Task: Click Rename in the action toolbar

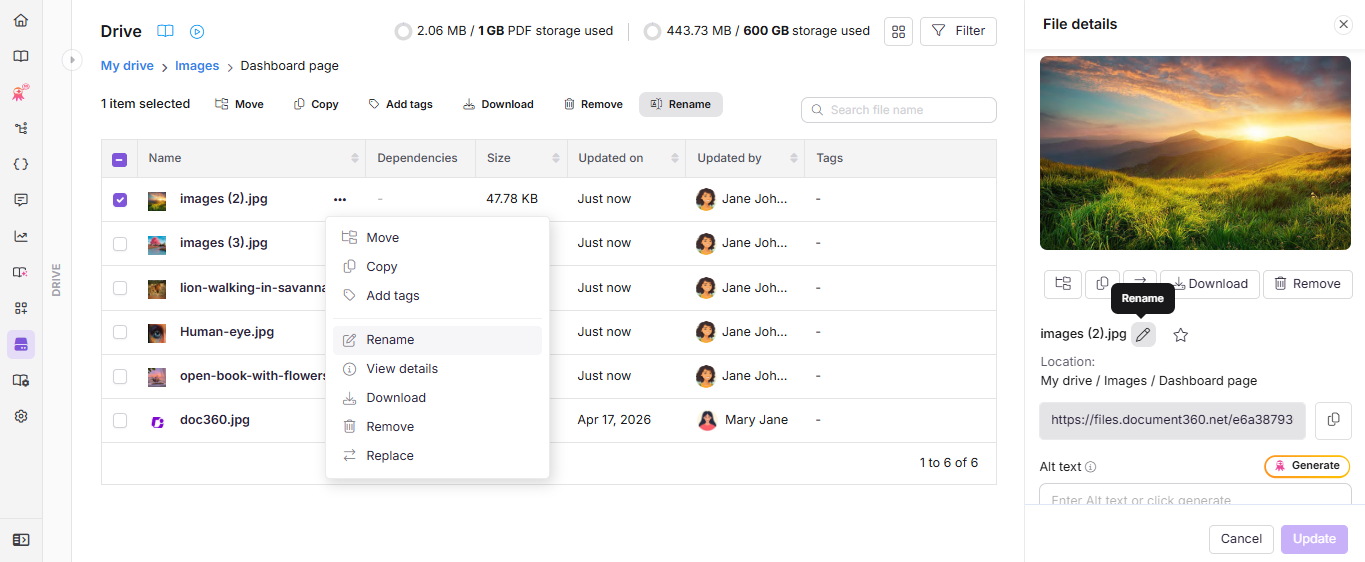Action: [x=680, y=104]
